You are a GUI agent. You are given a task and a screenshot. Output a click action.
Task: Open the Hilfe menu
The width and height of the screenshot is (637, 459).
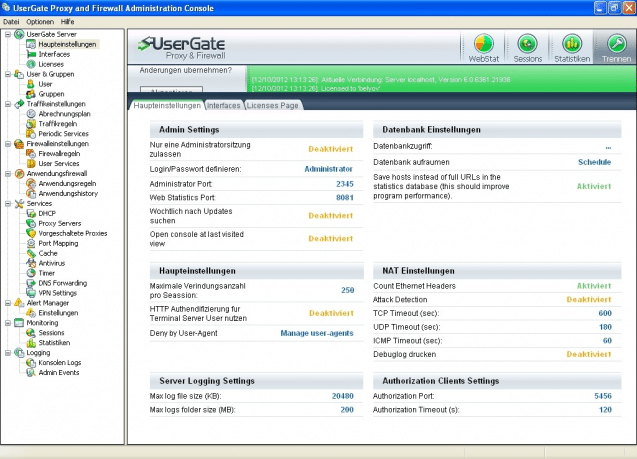pos(67,22)
